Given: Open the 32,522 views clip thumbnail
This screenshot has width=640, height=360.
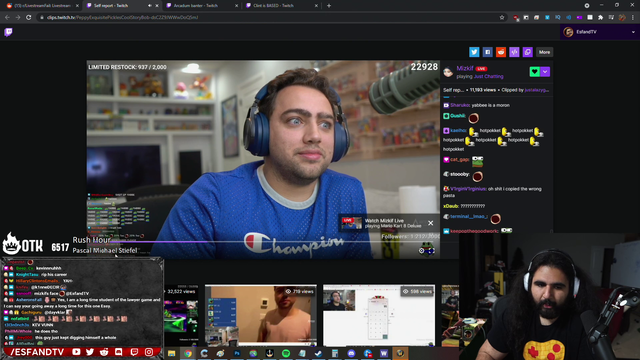Looking at the screenshot, I should point(181,315).
